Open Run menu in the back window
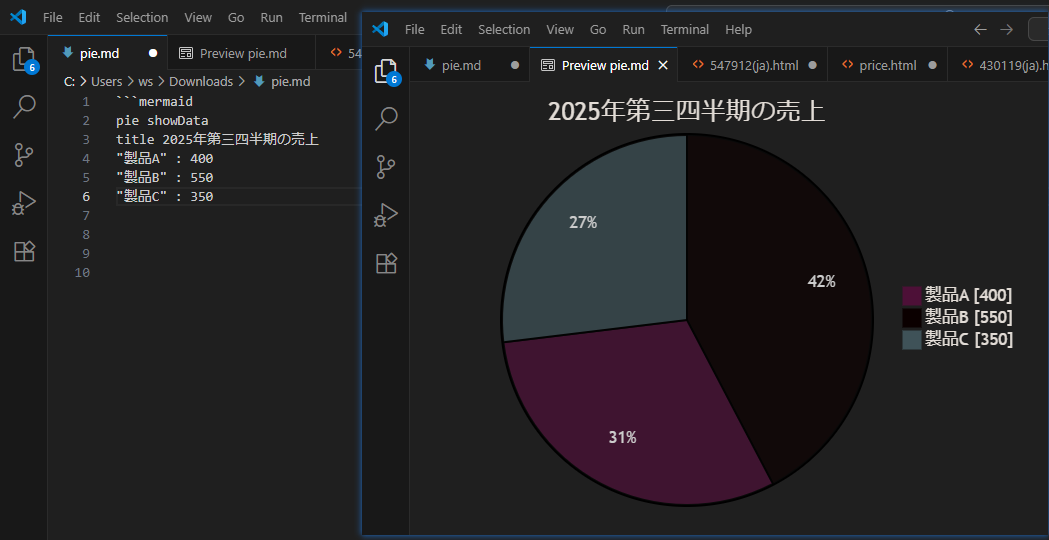Viewport: 1049px width, 540px height. [x=272, y=17]
